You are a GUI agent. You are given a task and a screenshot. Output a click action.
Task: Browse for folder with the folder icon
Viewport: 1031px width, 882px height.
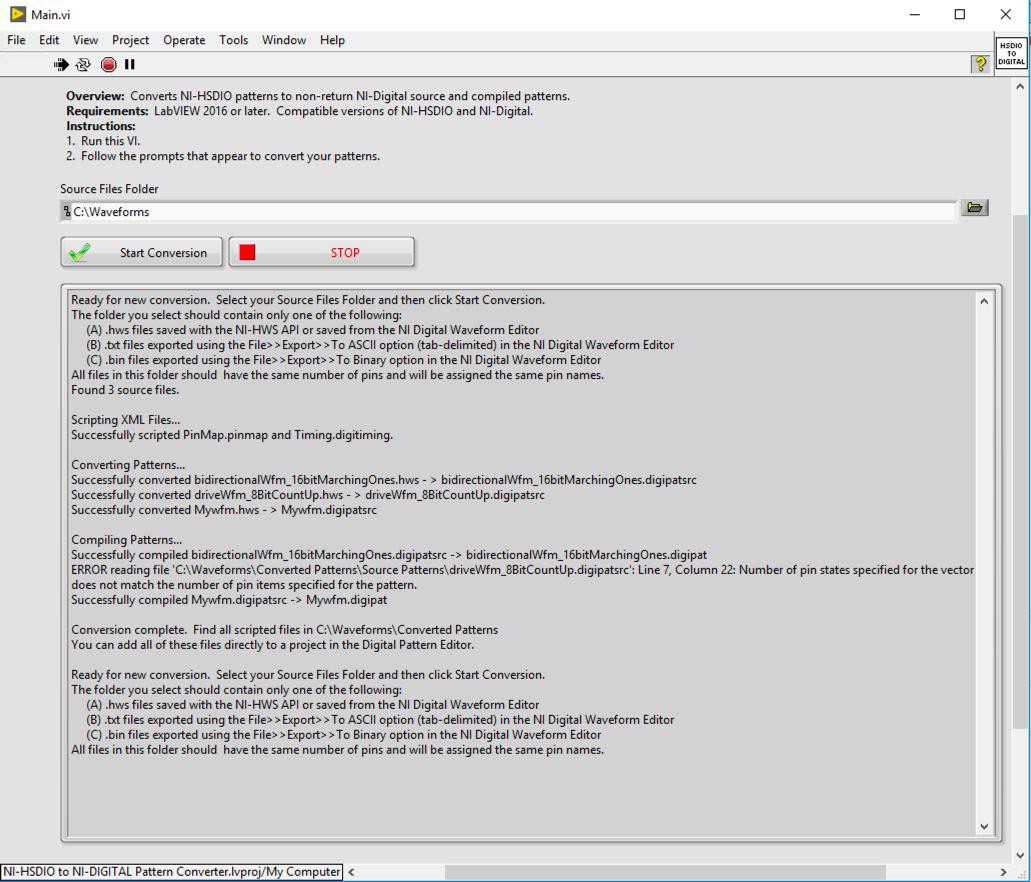click(x=974, y=208)
